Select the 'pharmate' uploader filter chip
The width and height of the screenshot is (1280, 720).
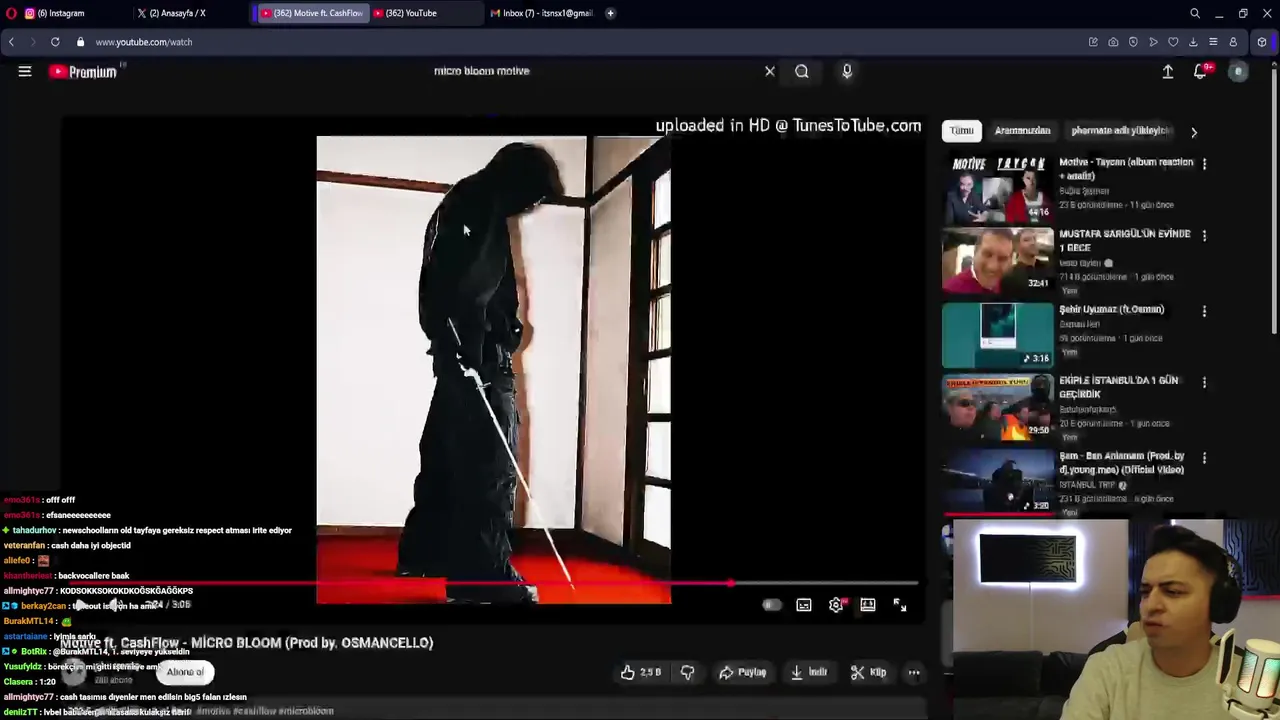coord(1120,131)
